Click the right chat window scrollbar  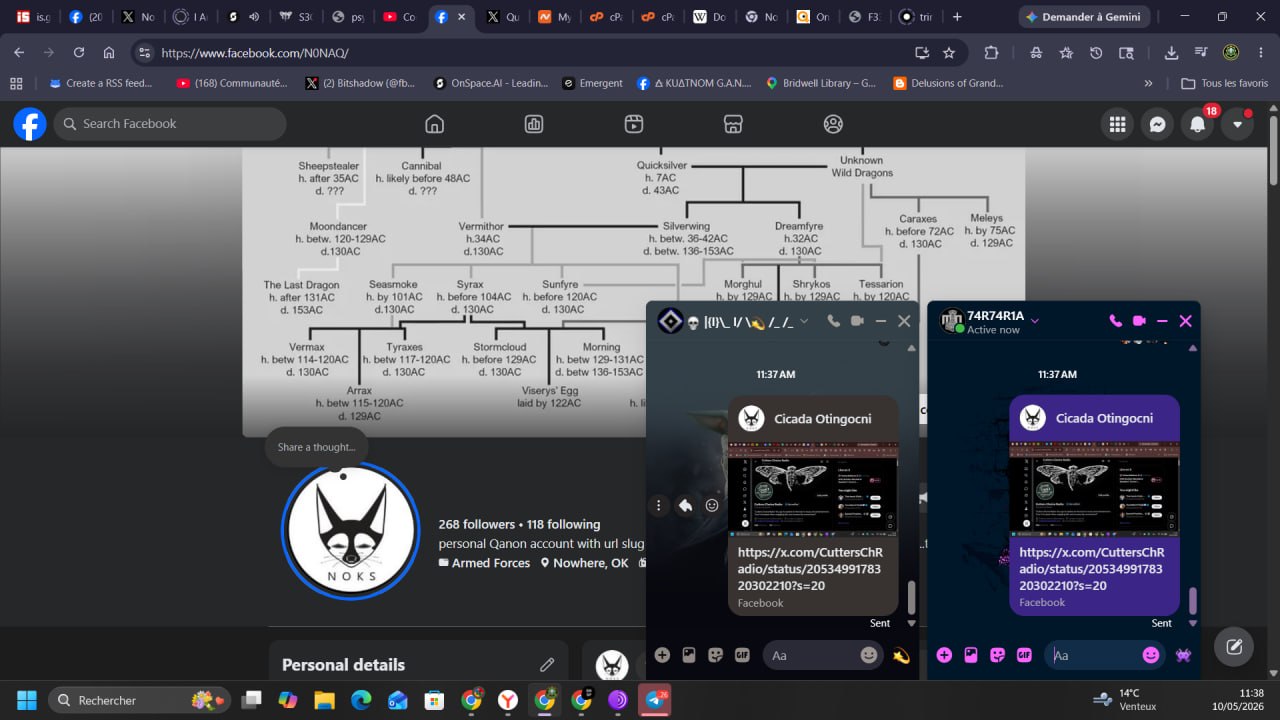point(1192,600)
